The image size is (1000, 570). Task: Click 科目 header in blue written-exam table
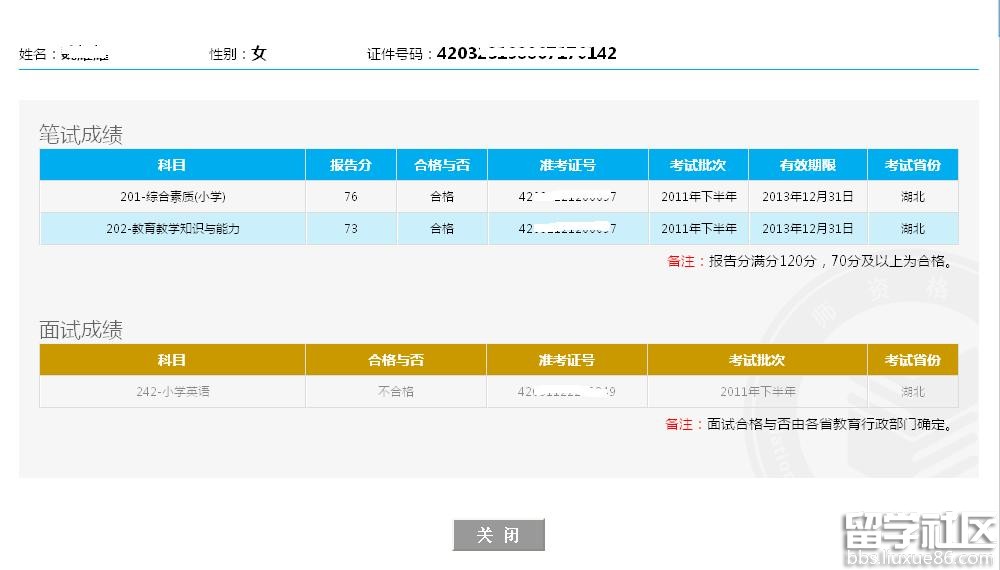coord(172,165)
